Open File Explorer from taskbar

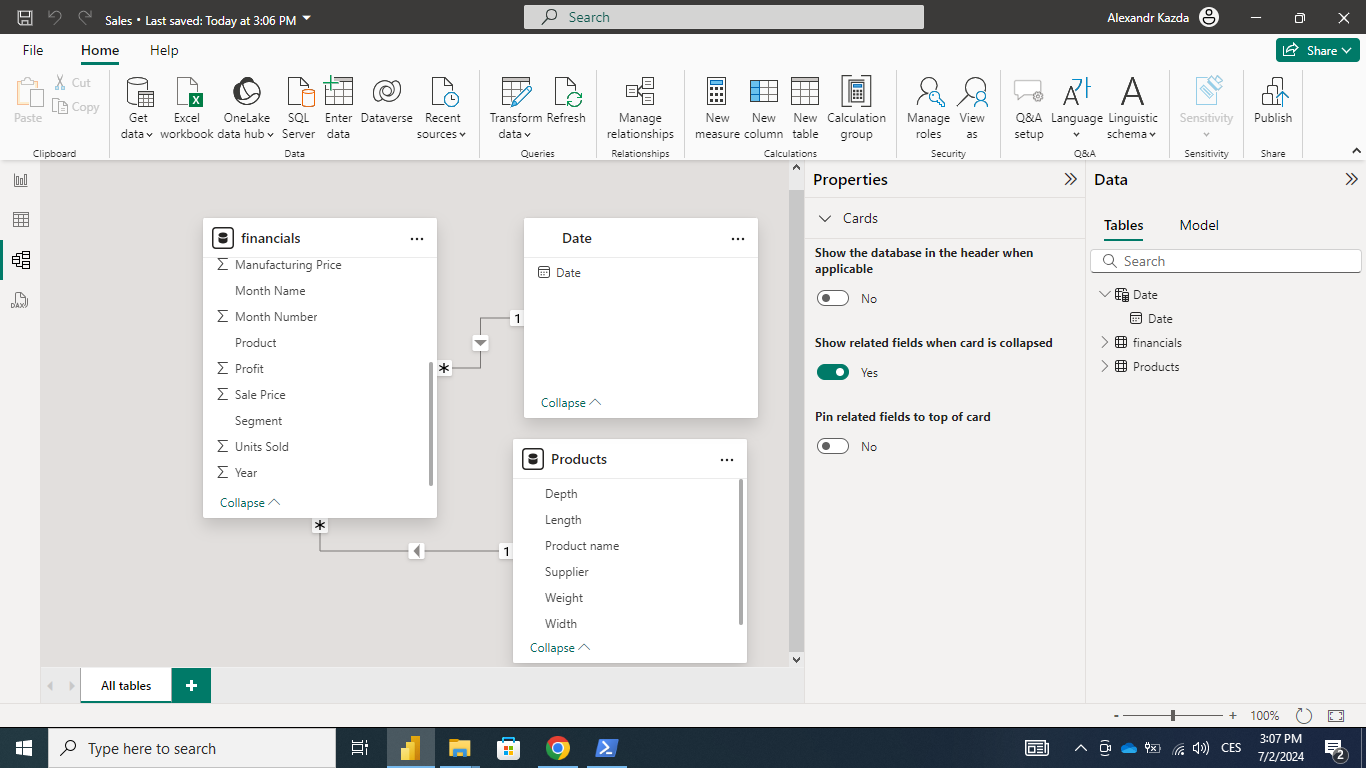pos(459,748)
